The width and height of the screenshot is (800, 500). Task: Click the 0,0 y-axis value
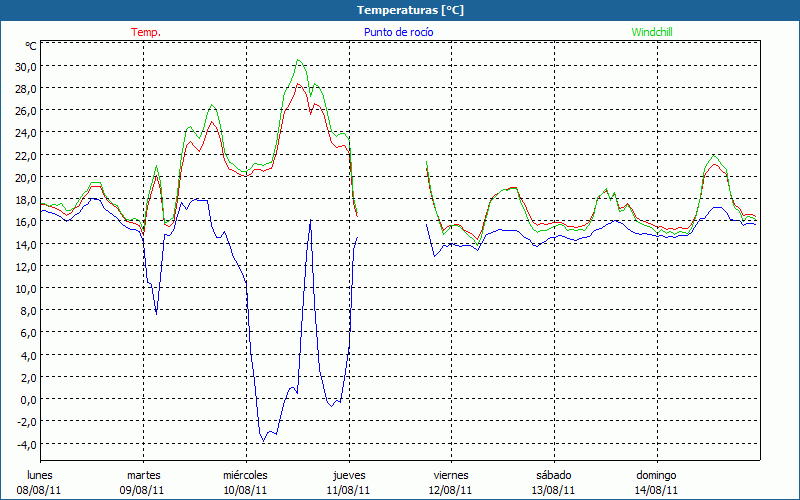28,399
